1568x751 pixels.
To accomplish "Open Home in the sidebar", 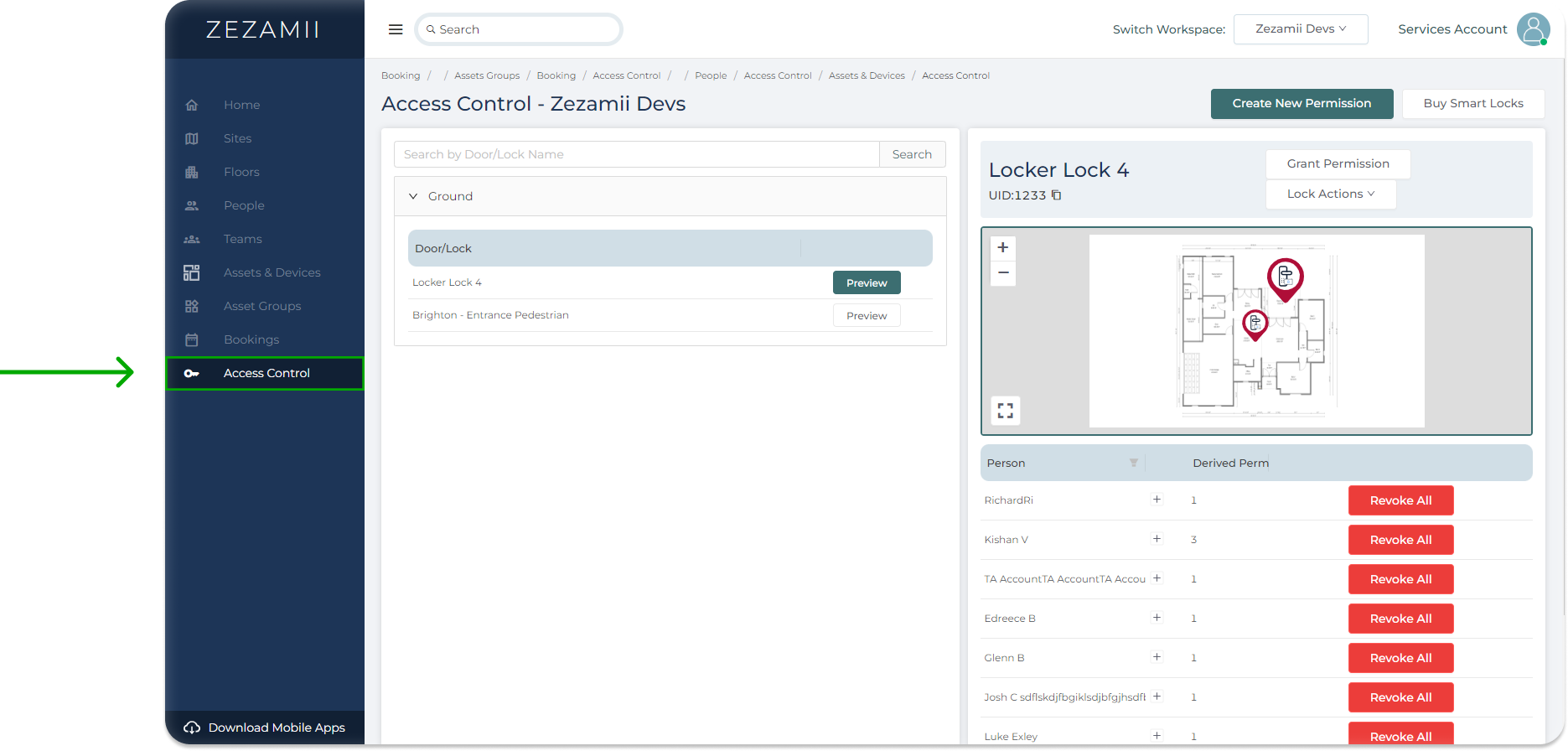I will [241, 105].
